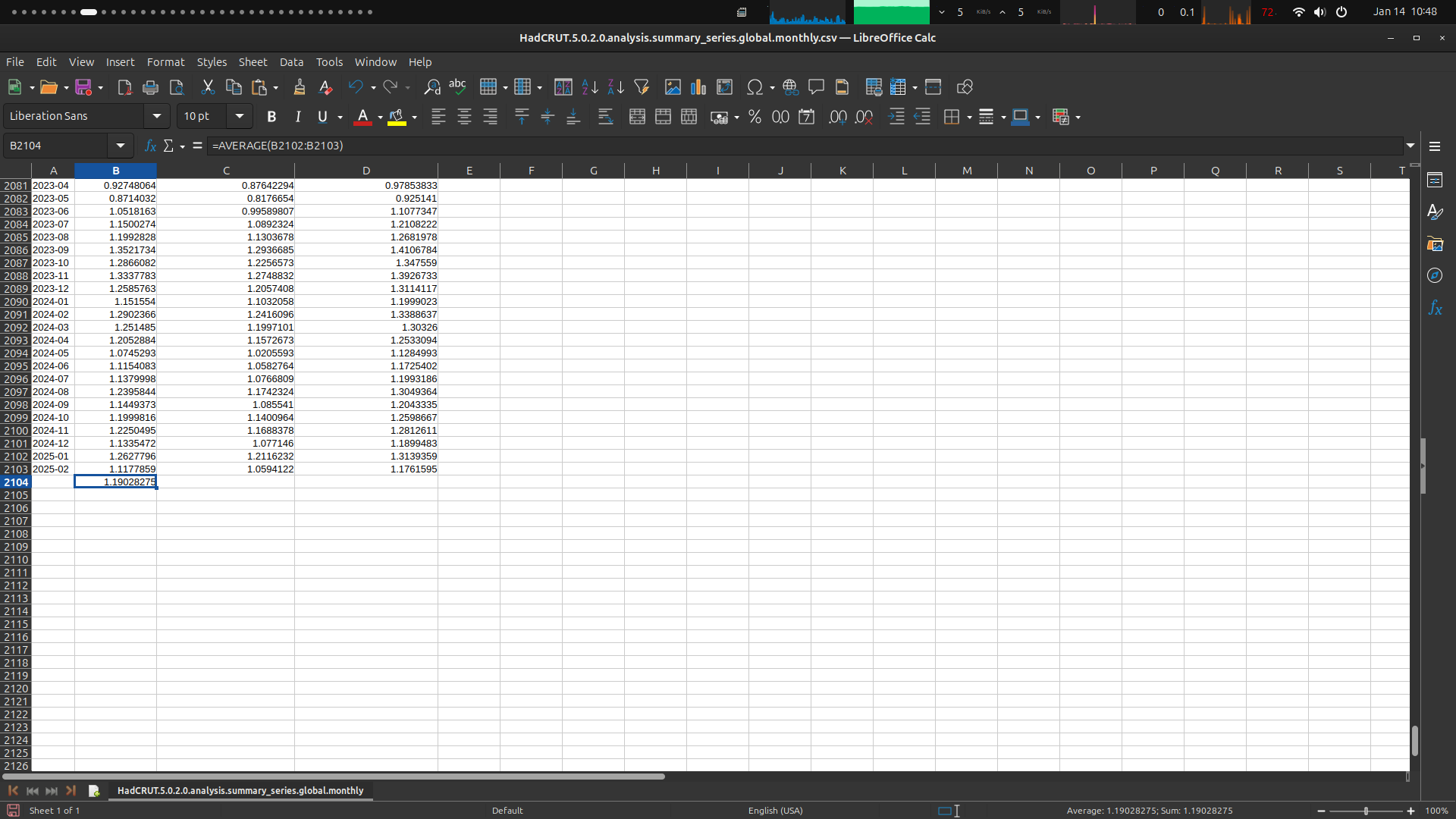Open the Format menu
Viewport: 1456px width, 819px height.
(165, 62)
